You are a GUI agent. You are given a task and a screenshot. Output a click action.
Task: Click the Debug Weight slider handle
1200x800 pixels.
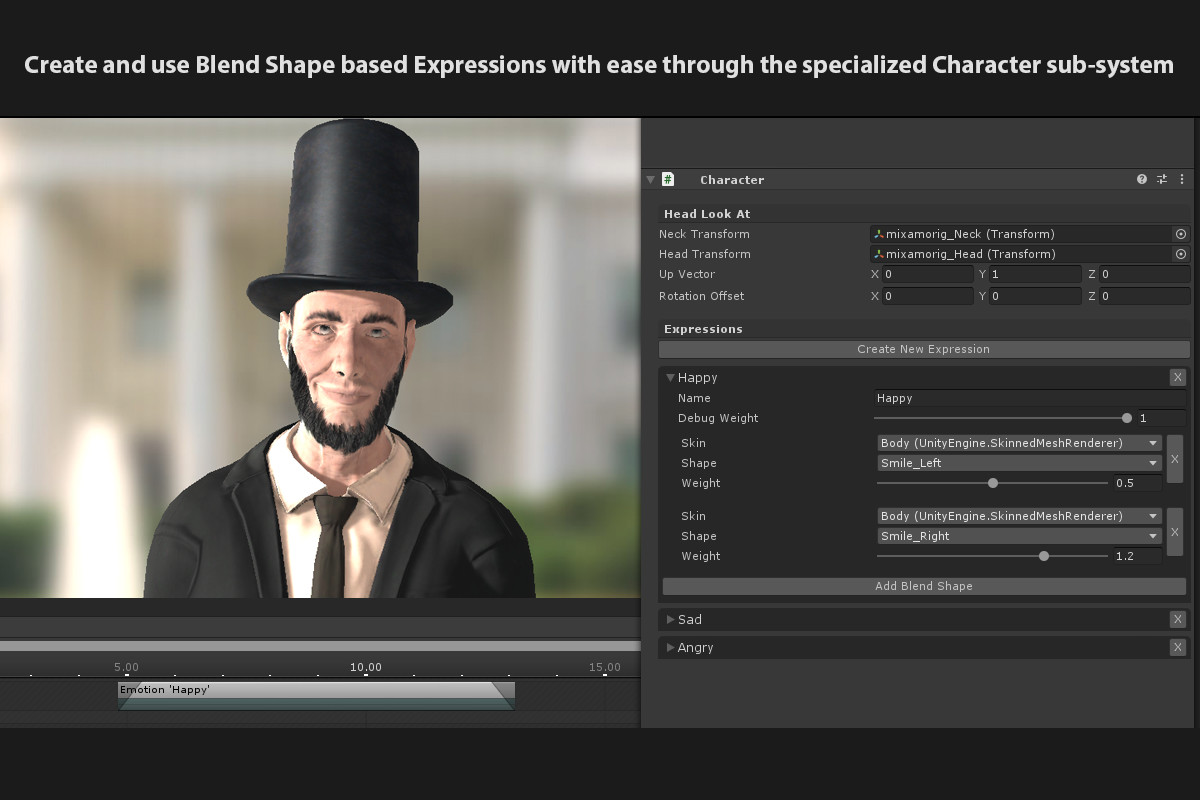[1127, 418]
